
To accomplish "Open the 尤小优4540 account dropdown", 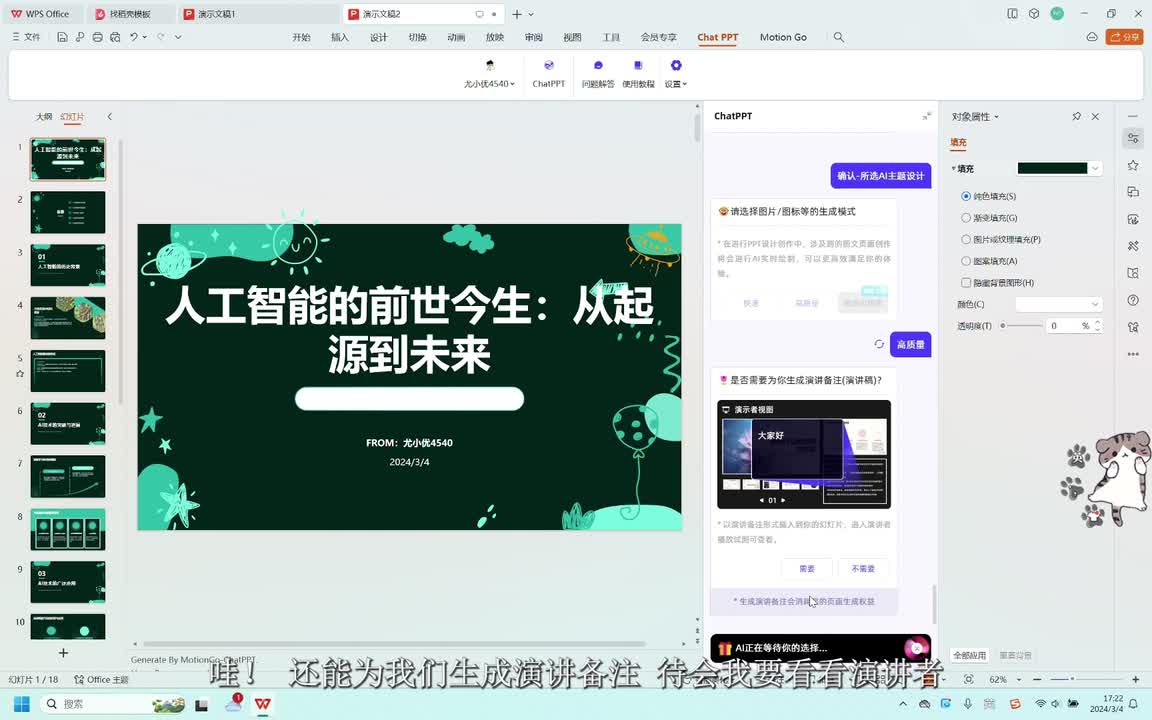I will coord(489,84).
